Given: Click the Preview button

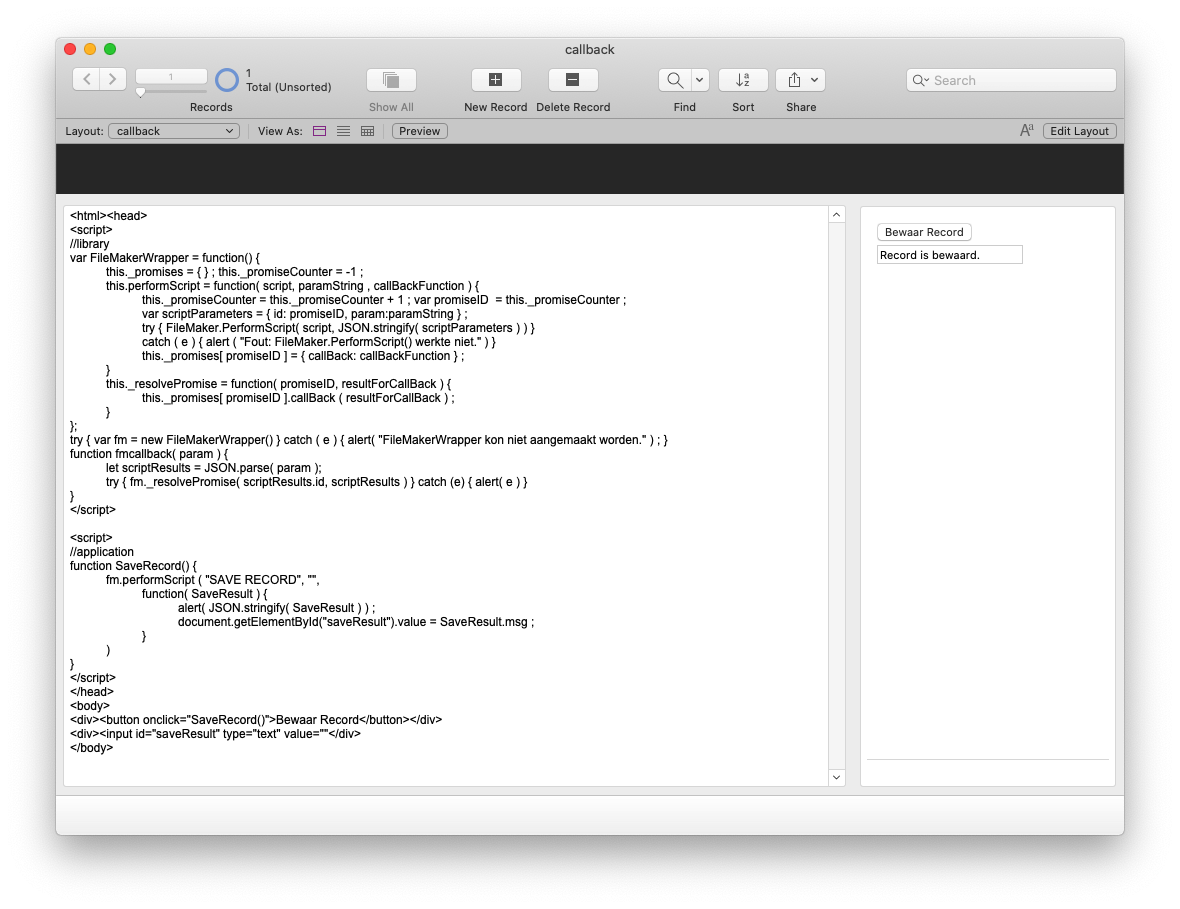Looking at the screenshot, I should 419,131.
